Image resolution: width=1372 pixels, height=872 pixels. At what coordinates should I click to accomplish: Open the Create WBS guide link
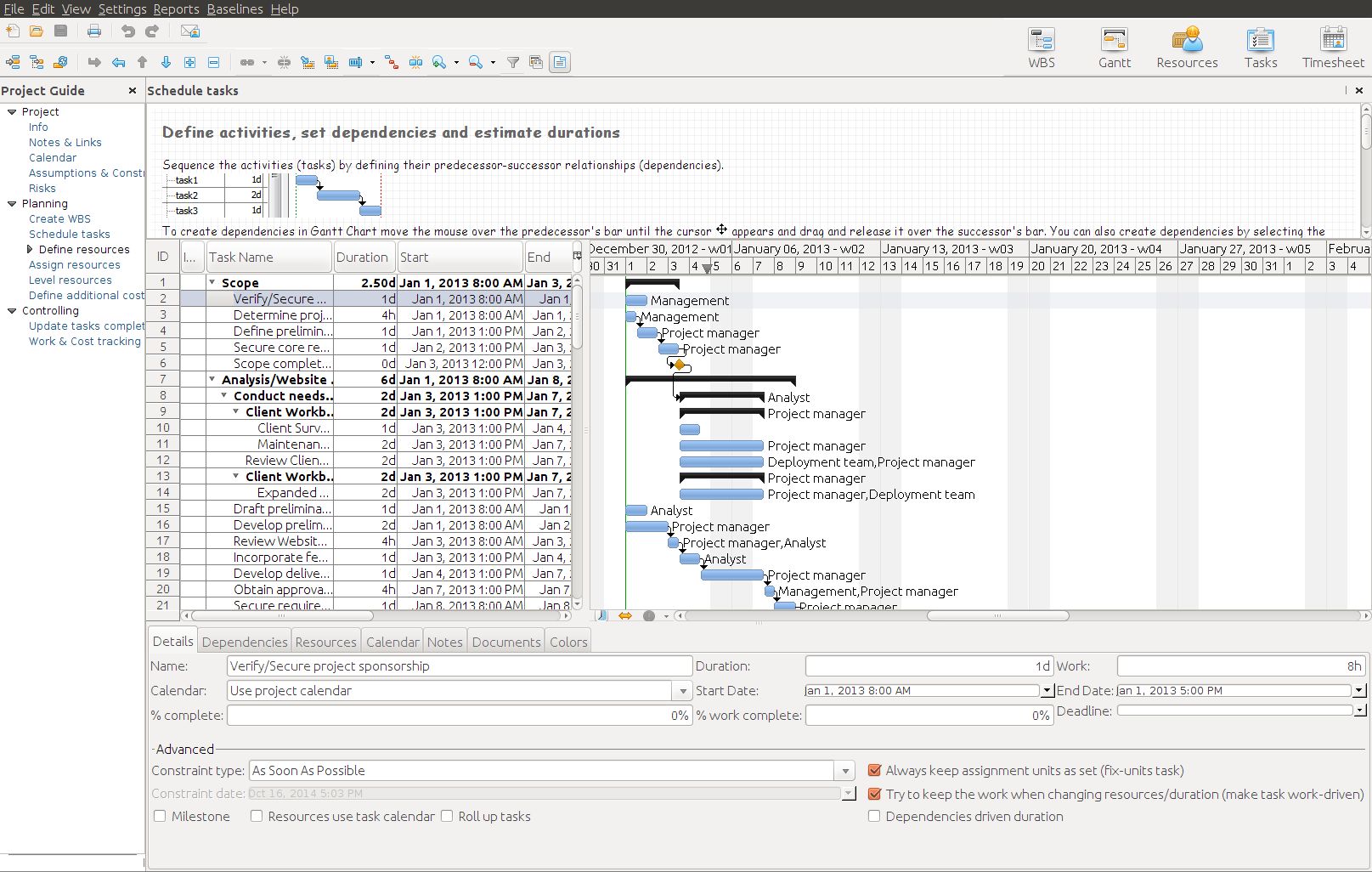(59, 218)
